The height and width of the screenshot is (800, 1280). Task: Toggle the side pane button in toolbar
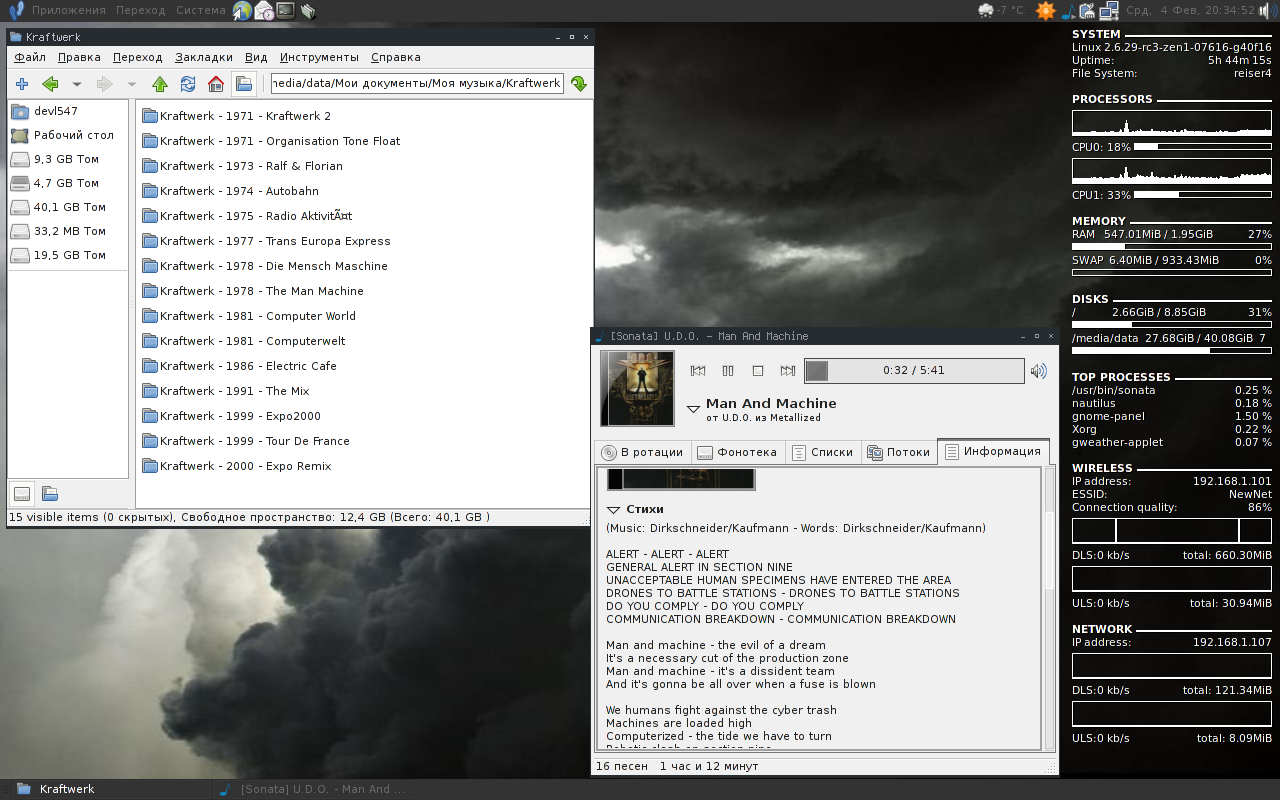pyautogui.click(x=243, y=84)
